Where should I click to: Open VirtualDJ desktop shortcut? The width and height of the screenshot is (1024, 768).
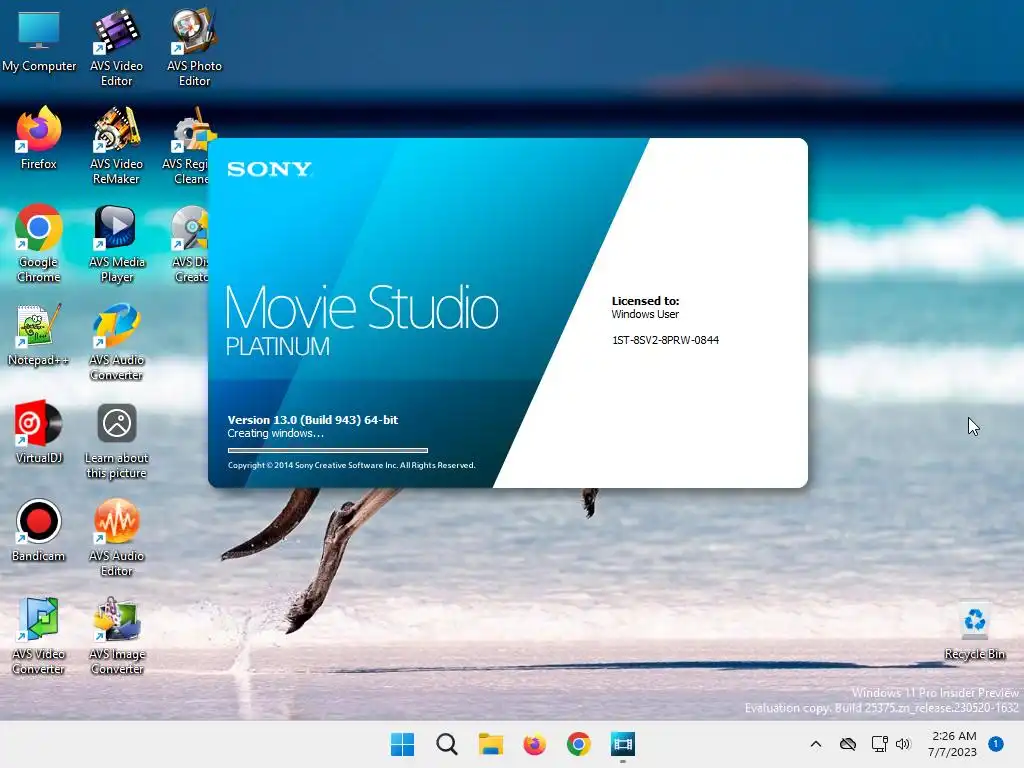tap(39, 432)
